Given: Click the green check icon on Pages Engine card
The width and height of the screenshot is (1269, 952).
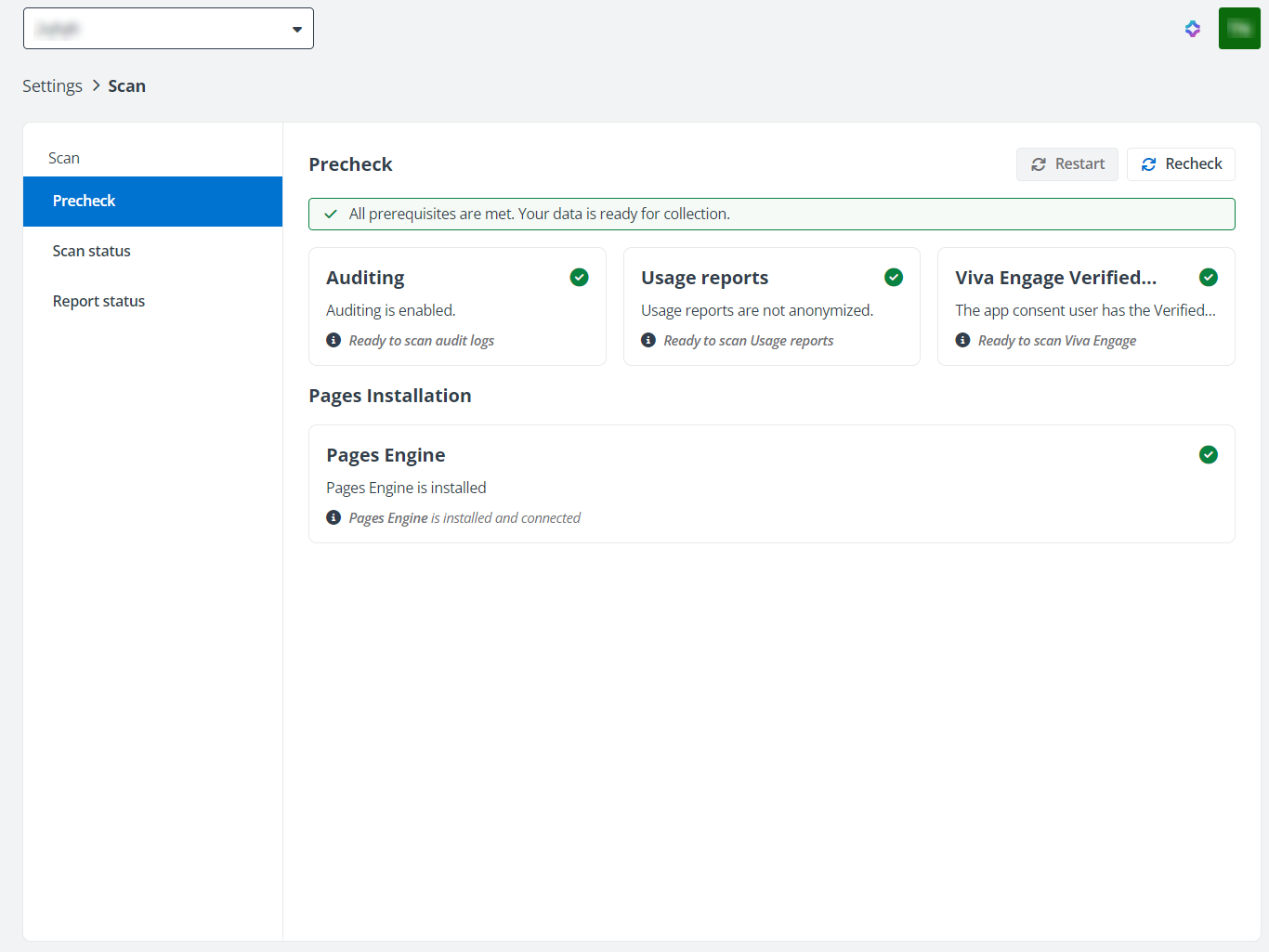Looking at the screenshot, I should pyautogui.click(x=1208, y=454).
